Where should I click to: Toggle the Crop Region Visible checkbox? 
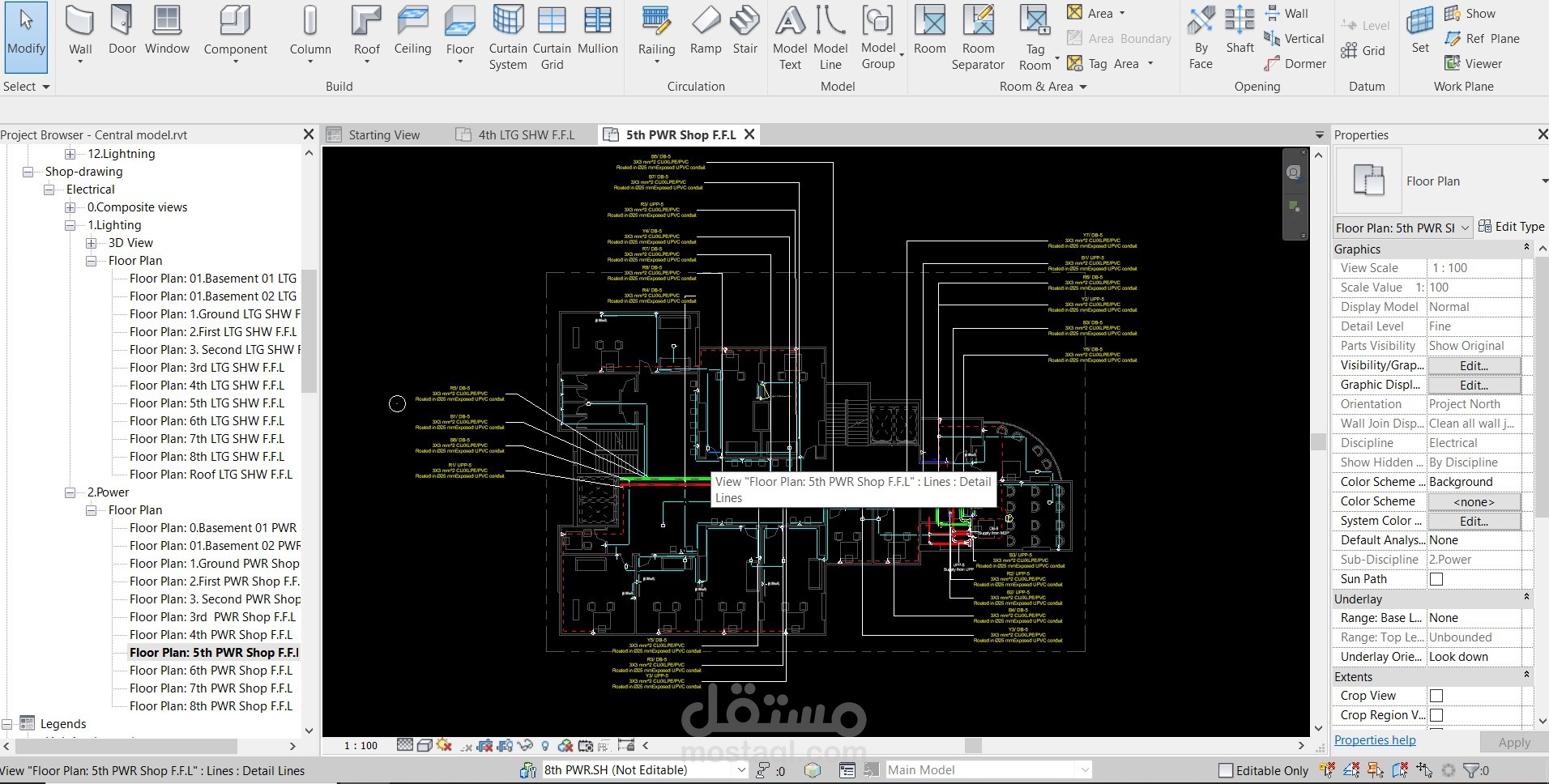click(x=1436, y=715)
